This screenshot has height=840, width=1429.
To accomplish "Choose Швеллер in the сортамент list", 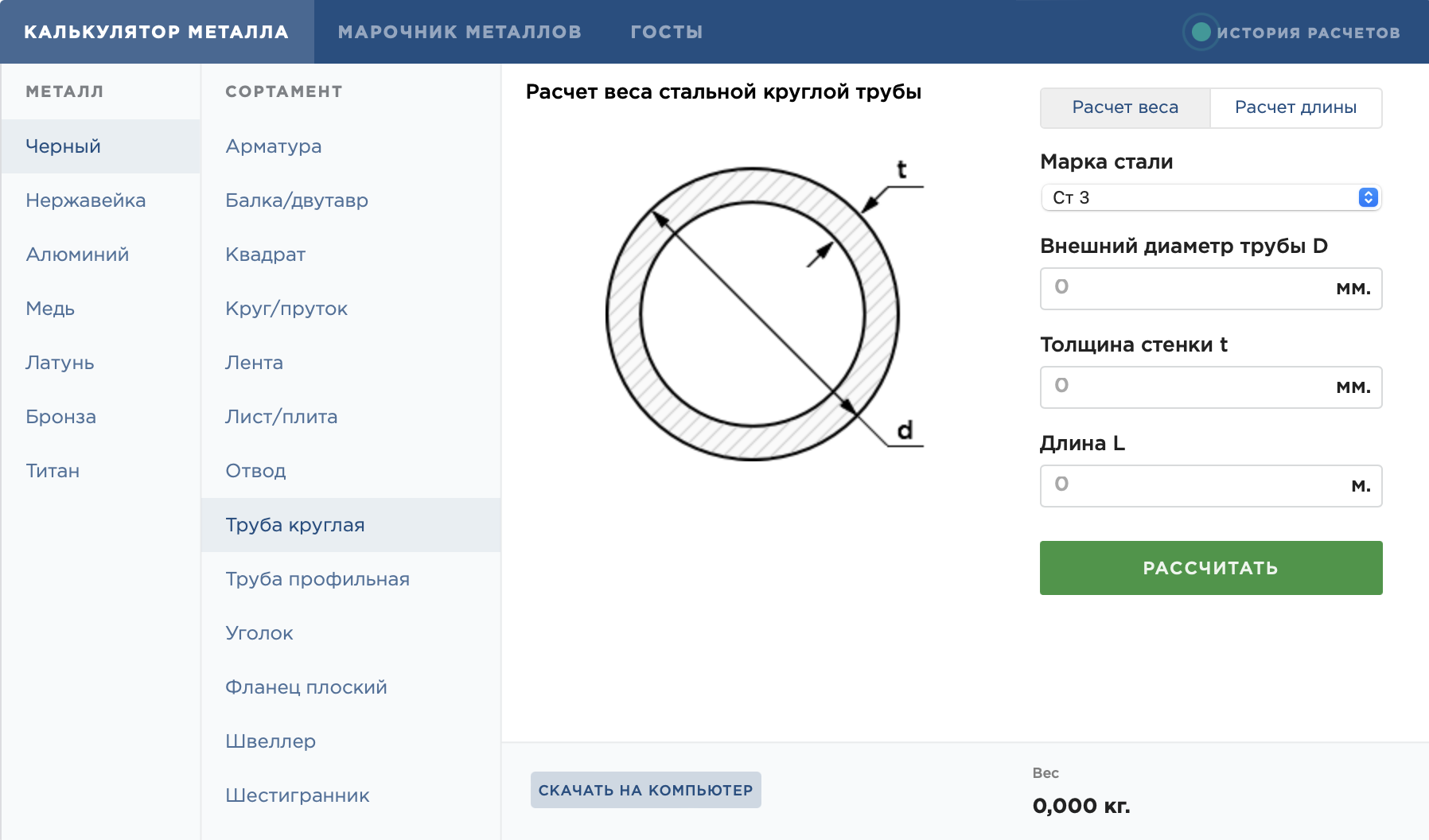I will pyautogui.click(x=271, y=741).
